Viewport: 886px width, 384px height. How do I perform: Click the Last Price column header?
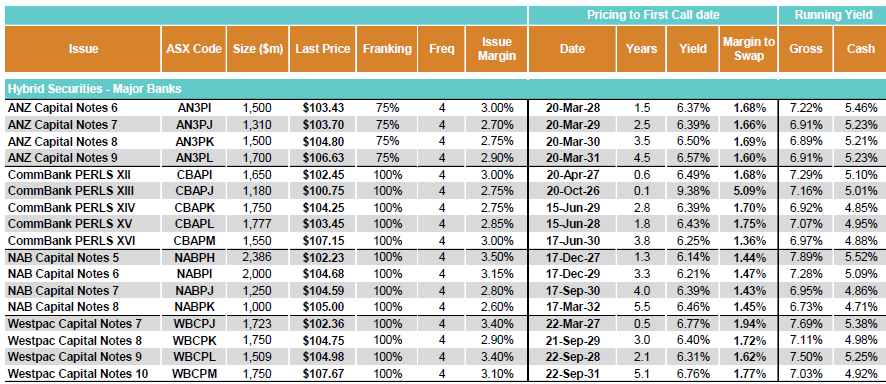click(x=323, y=49)
